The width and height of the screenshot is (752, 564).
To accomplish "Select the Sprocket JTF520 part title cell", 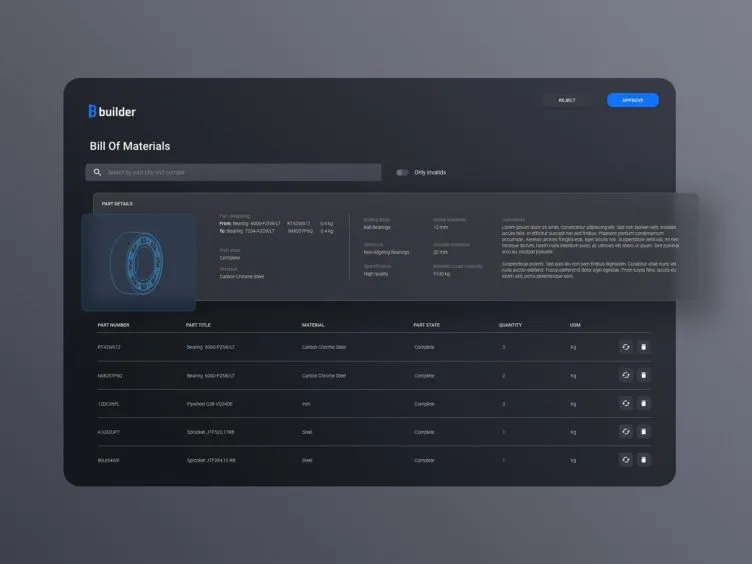I will (211, 432).
